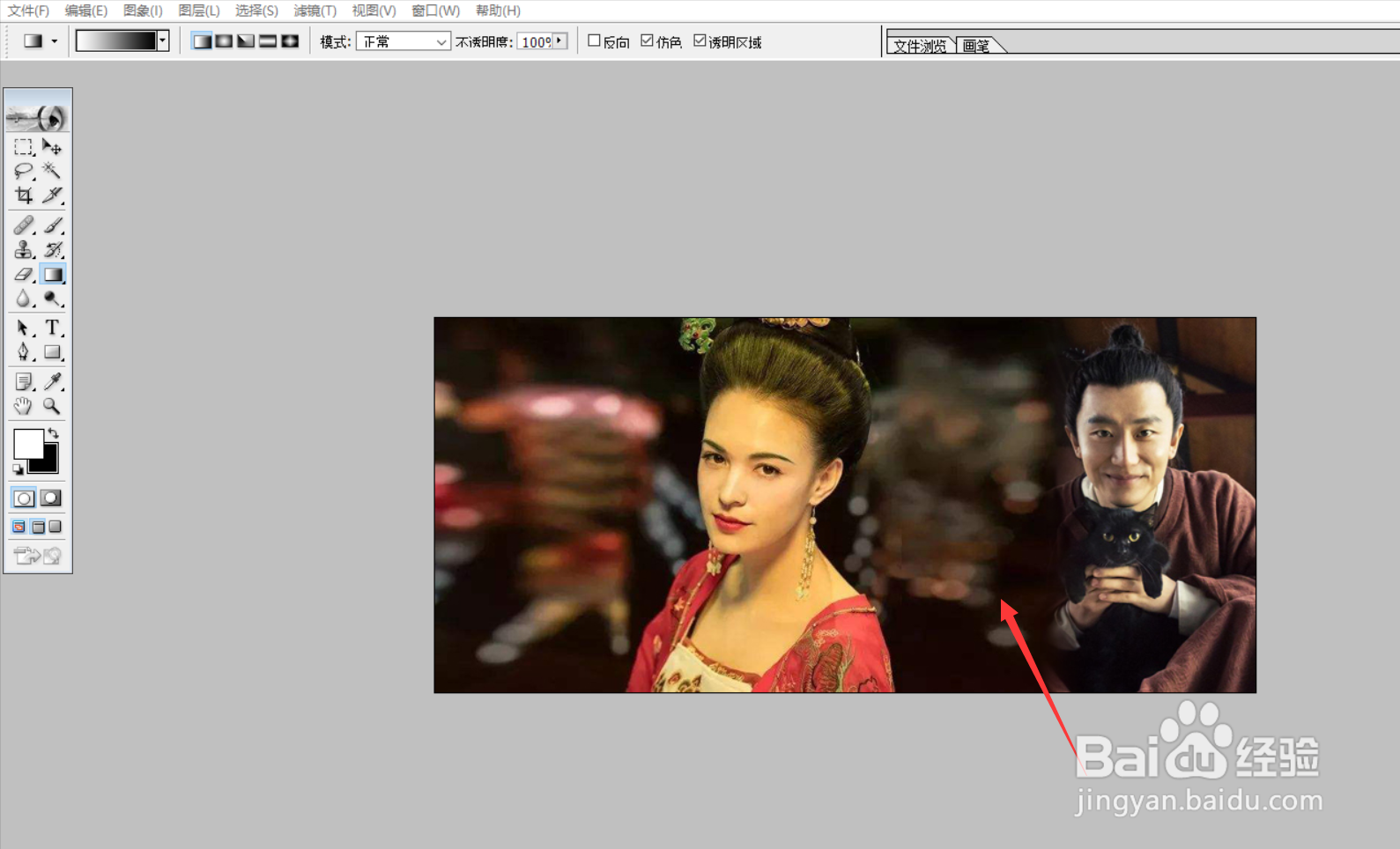Open the 滤镜(T) menu
This screenshot has width=1400, height=849.
[x=315, y=11]
